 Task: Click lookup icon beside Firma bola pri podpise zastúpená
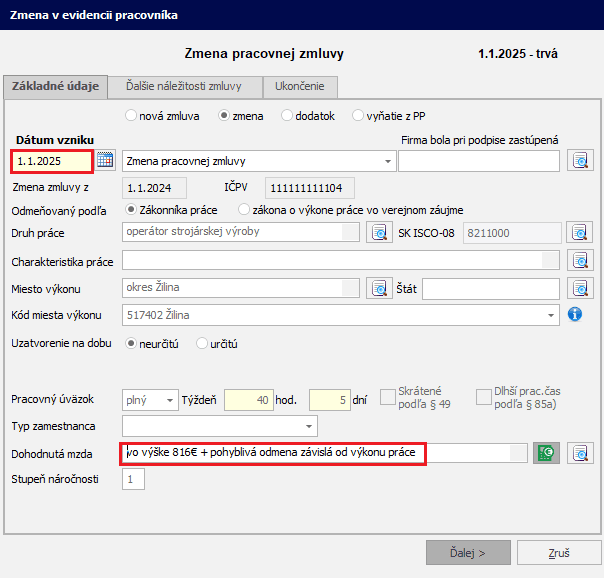coord(580,160)
